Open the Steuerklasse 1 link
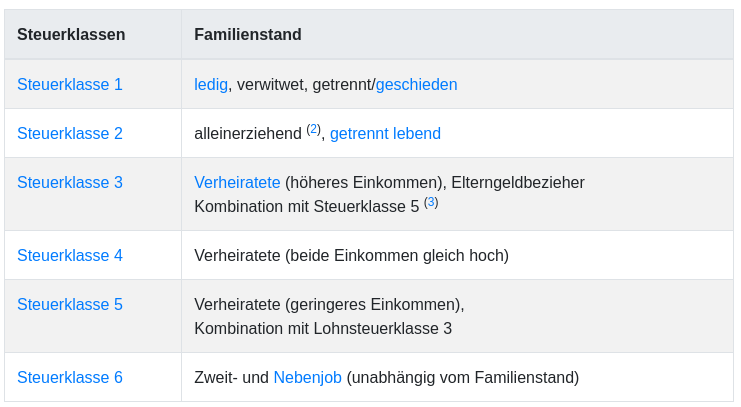This screenshot has height=407, width=741. pos(70,85)
